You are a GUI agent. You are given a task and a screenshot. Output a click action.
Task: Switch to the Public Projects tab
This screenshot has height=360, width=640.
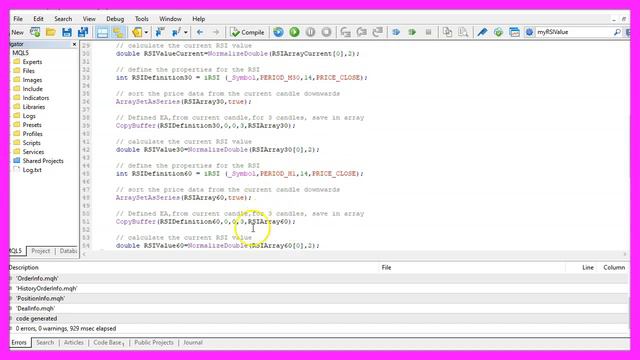click(154, 342)
